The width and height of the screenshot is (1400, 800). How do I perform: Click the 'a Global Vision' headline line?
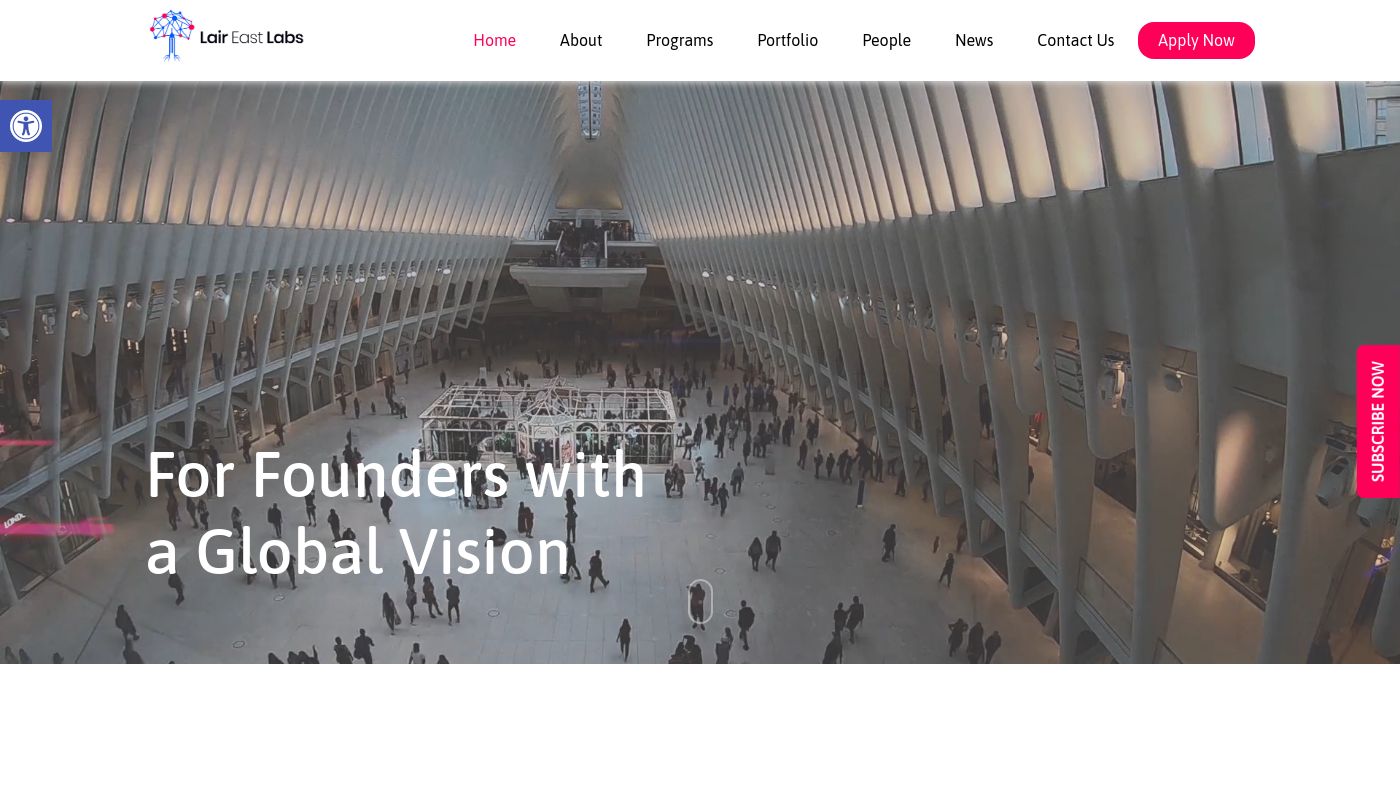click(358, 551)
